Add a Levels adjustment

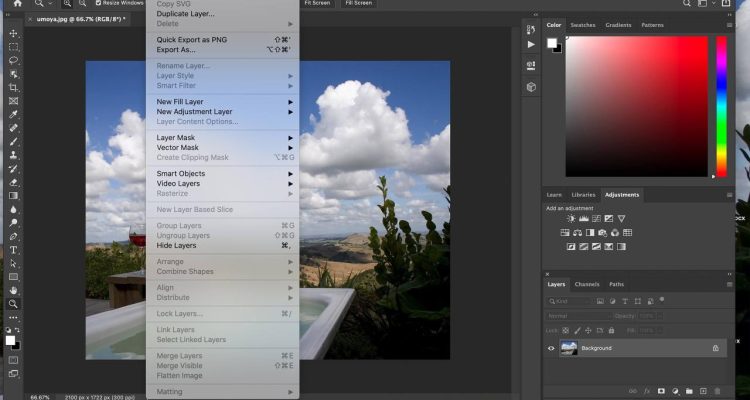click(x=584, y=219)
